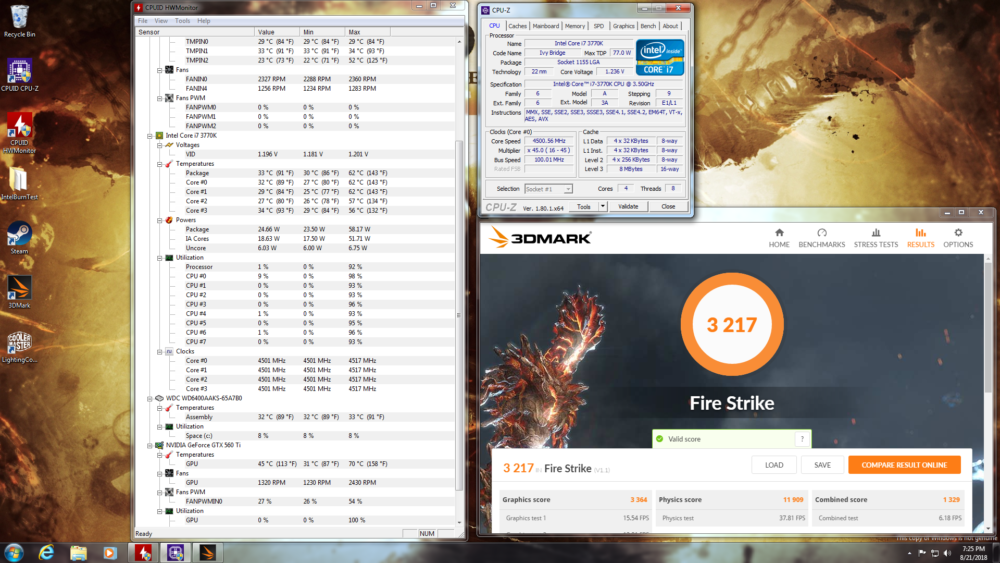Select the FANPWMIN0 row under GTX 560 Ti
Image resolution: width=1000 pixels, height=563 pixels.
click(x=297, y=501)
